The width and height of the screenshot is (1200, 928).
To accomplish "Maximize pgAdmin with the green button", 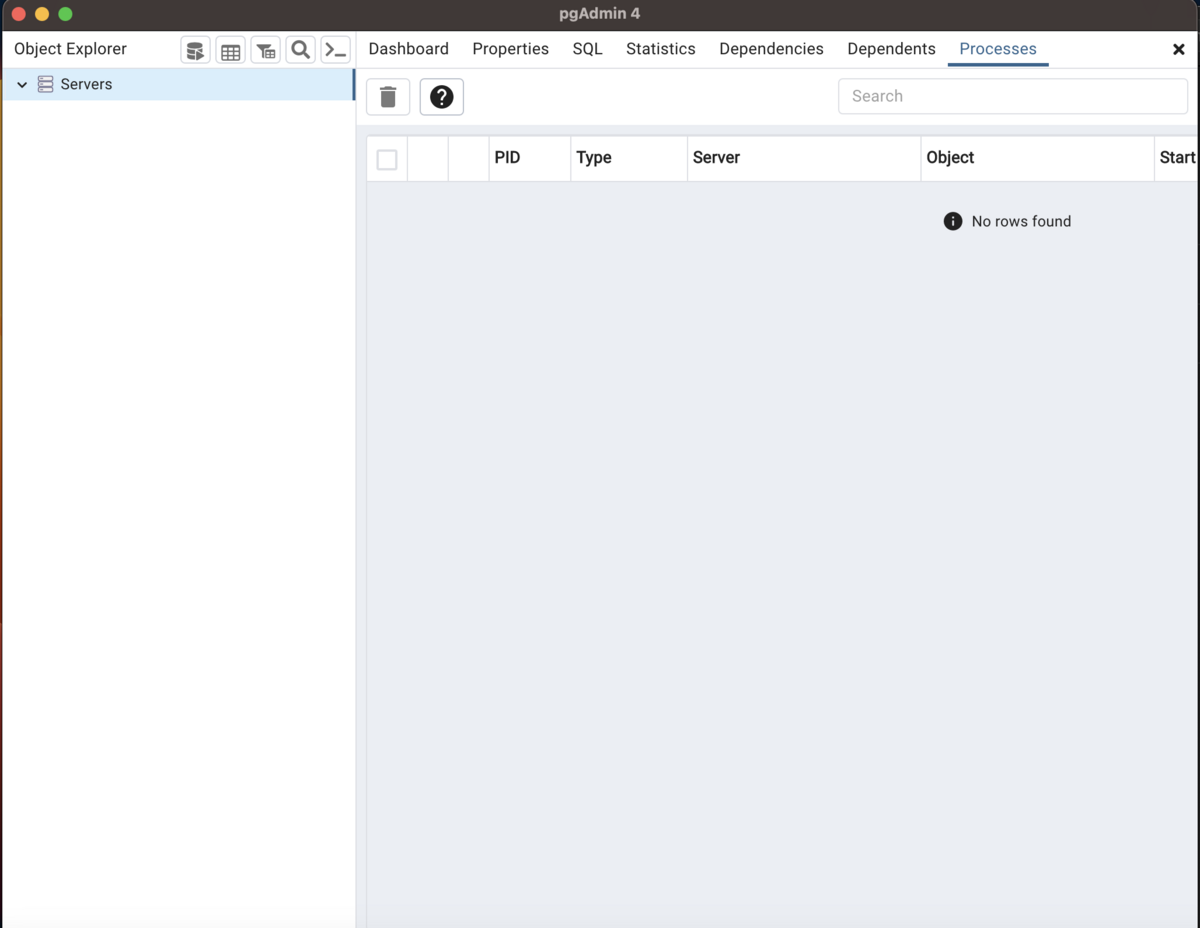I will point(66,14).
